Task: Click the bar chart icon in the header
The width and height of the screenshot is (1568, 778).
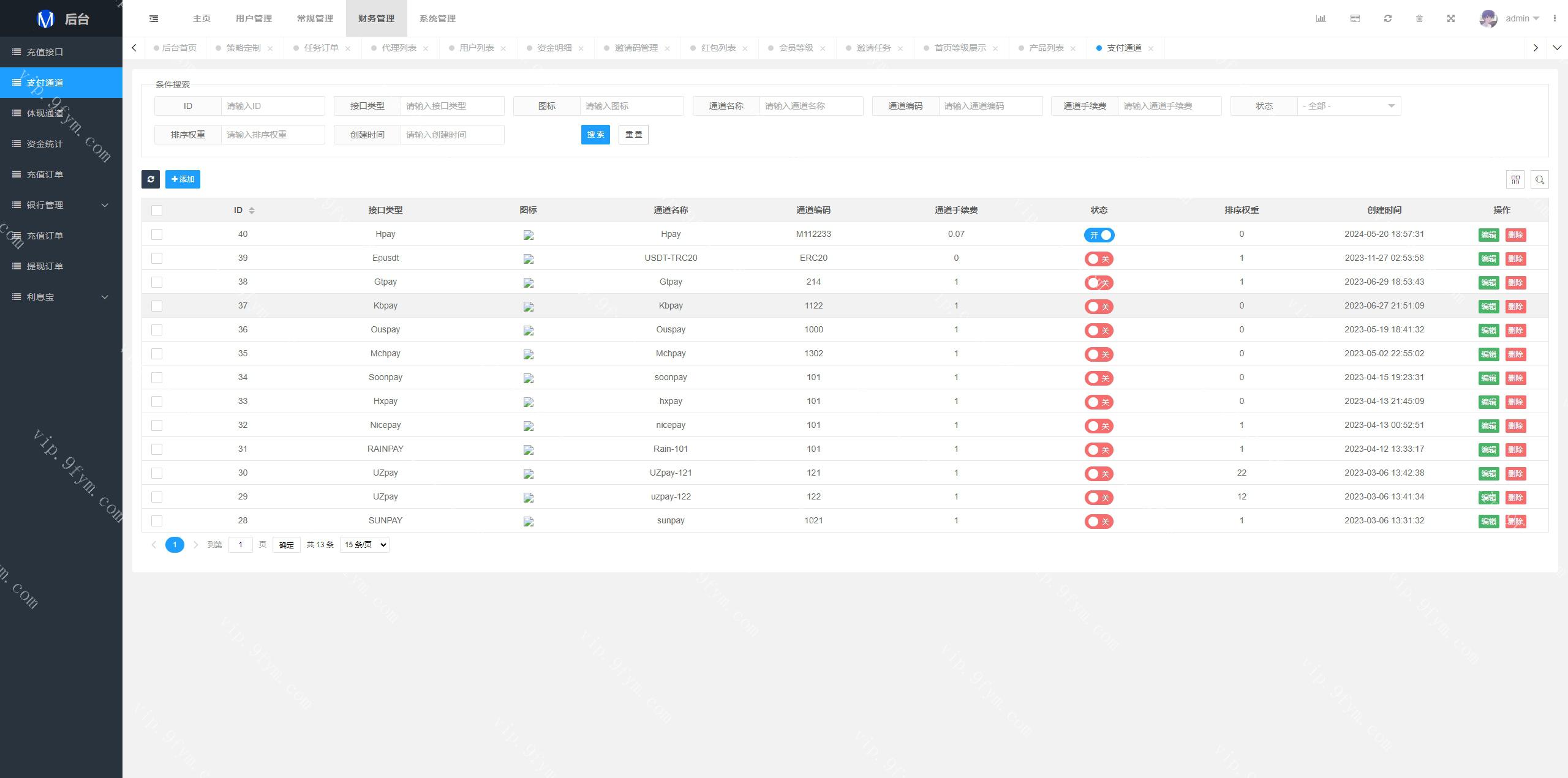Action: pyautogui.click(x=1321, y=18)
